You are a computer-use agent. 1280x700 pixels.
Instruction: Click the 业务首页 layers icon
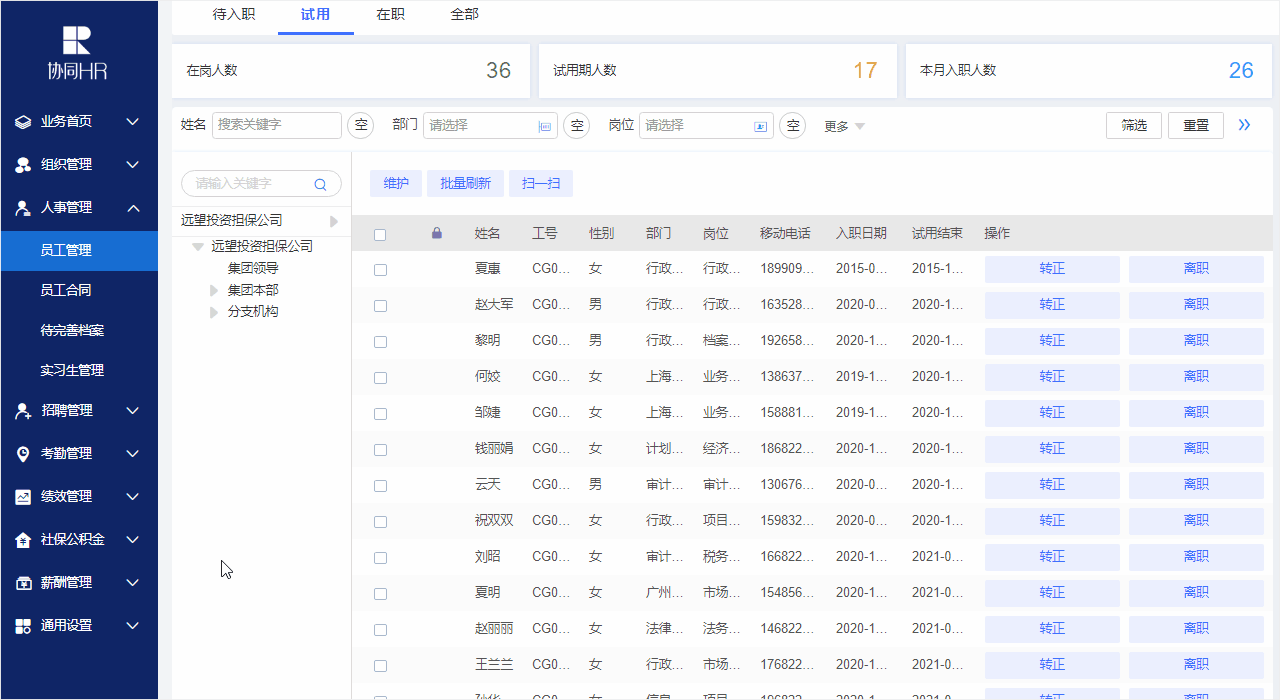point(23,122)
